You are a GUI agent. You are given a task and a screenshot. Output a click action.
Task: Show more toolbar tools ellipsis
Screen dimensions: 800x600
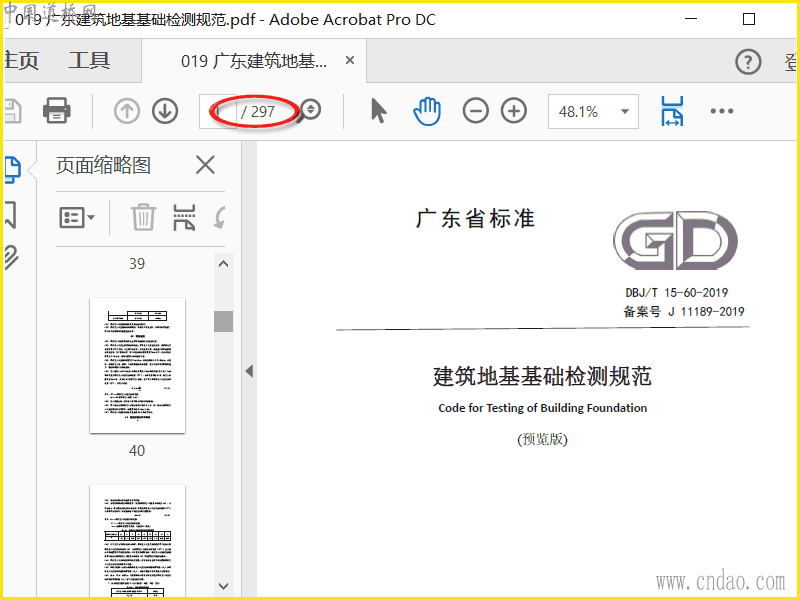click(x=722, y=111)
